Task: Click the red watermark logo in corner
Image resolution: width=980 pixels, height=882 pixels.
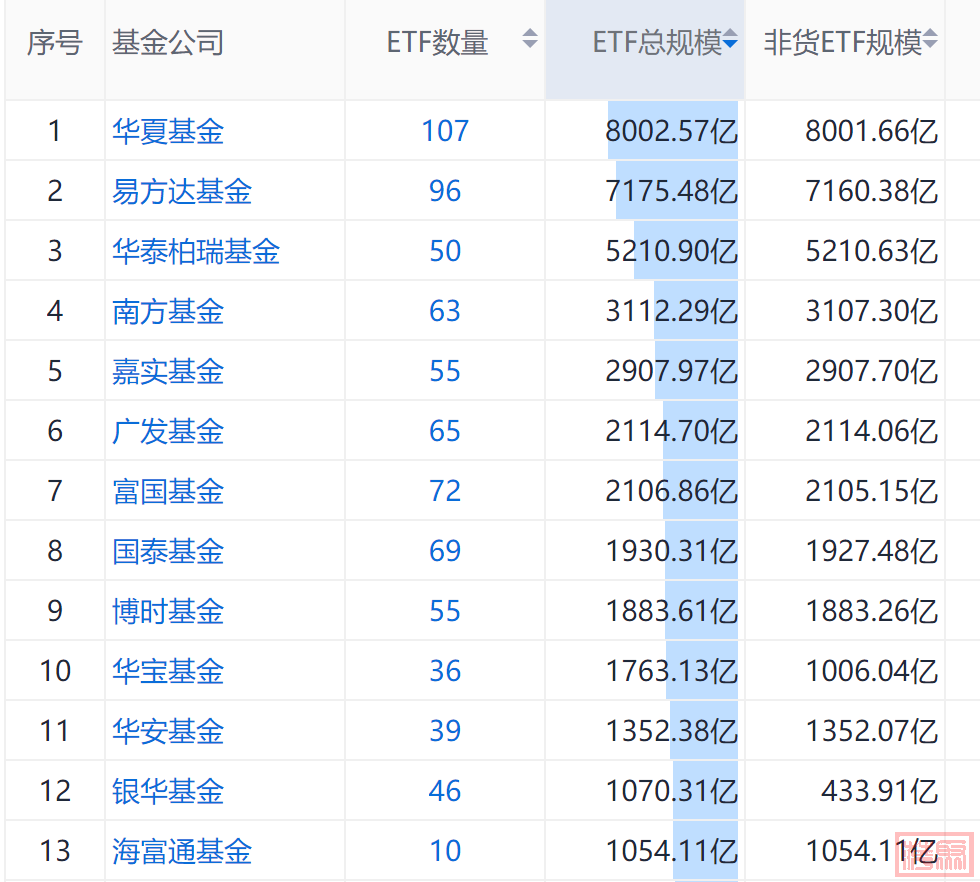Action: [x=933, y=853]
